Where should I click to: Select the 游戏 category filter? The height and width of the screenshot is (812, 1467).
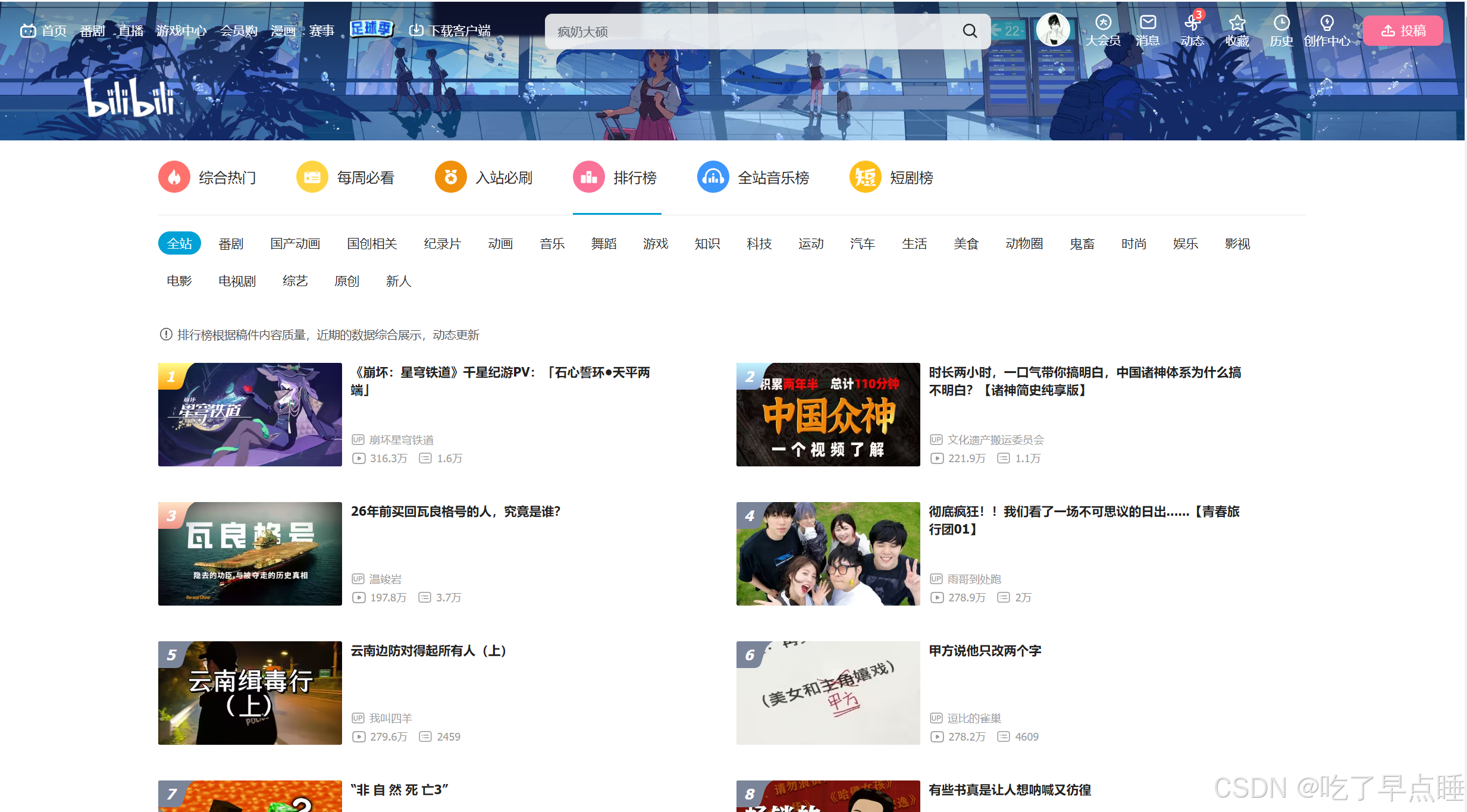point(656,243)
